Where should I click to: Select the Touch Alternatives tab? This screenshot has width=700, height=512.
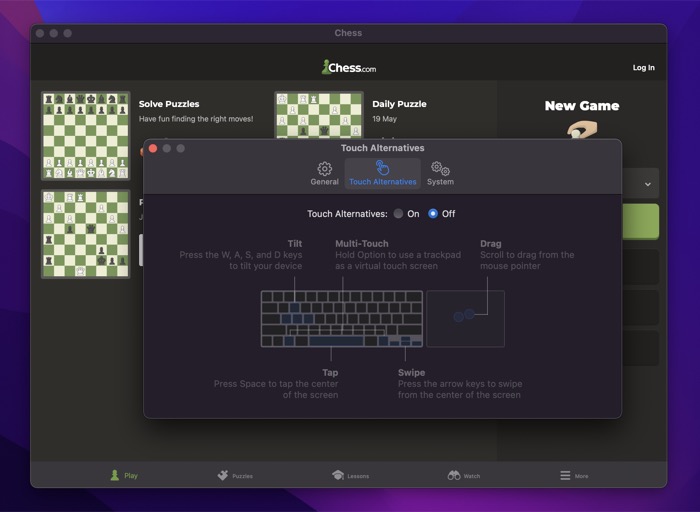(383, 174)
